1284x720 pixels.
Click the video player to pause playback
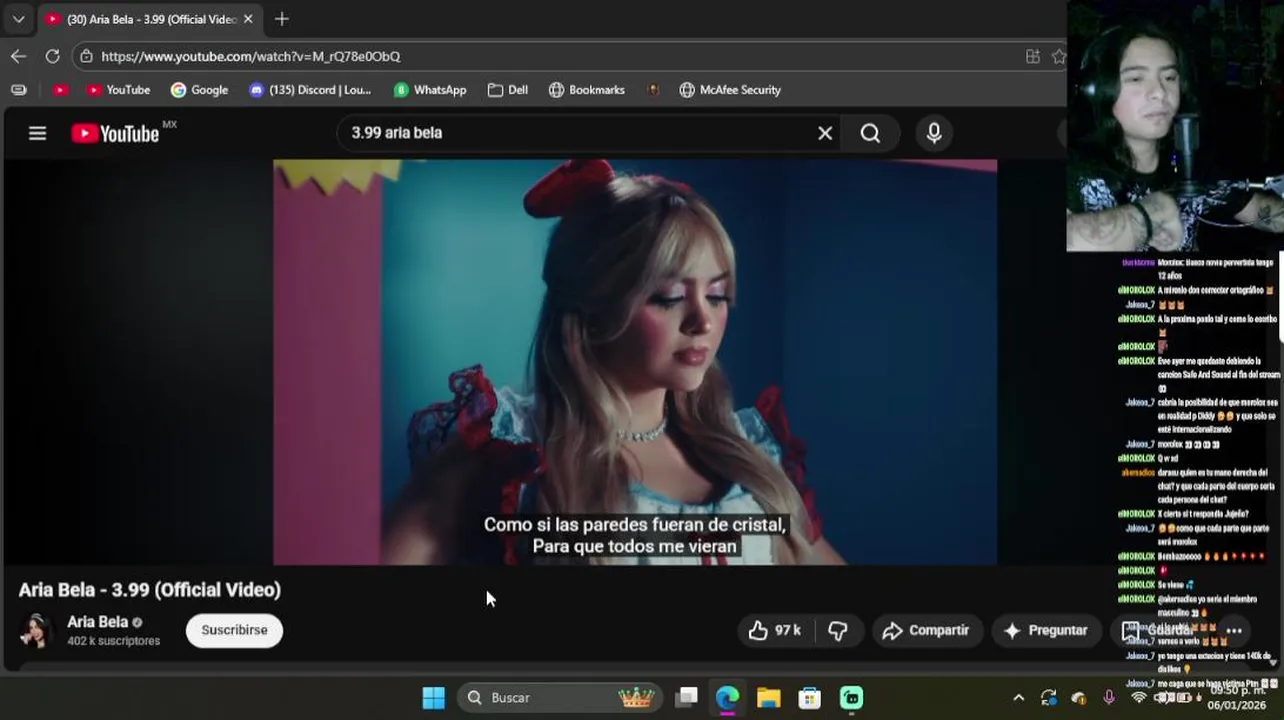click(x=635, y=362)
